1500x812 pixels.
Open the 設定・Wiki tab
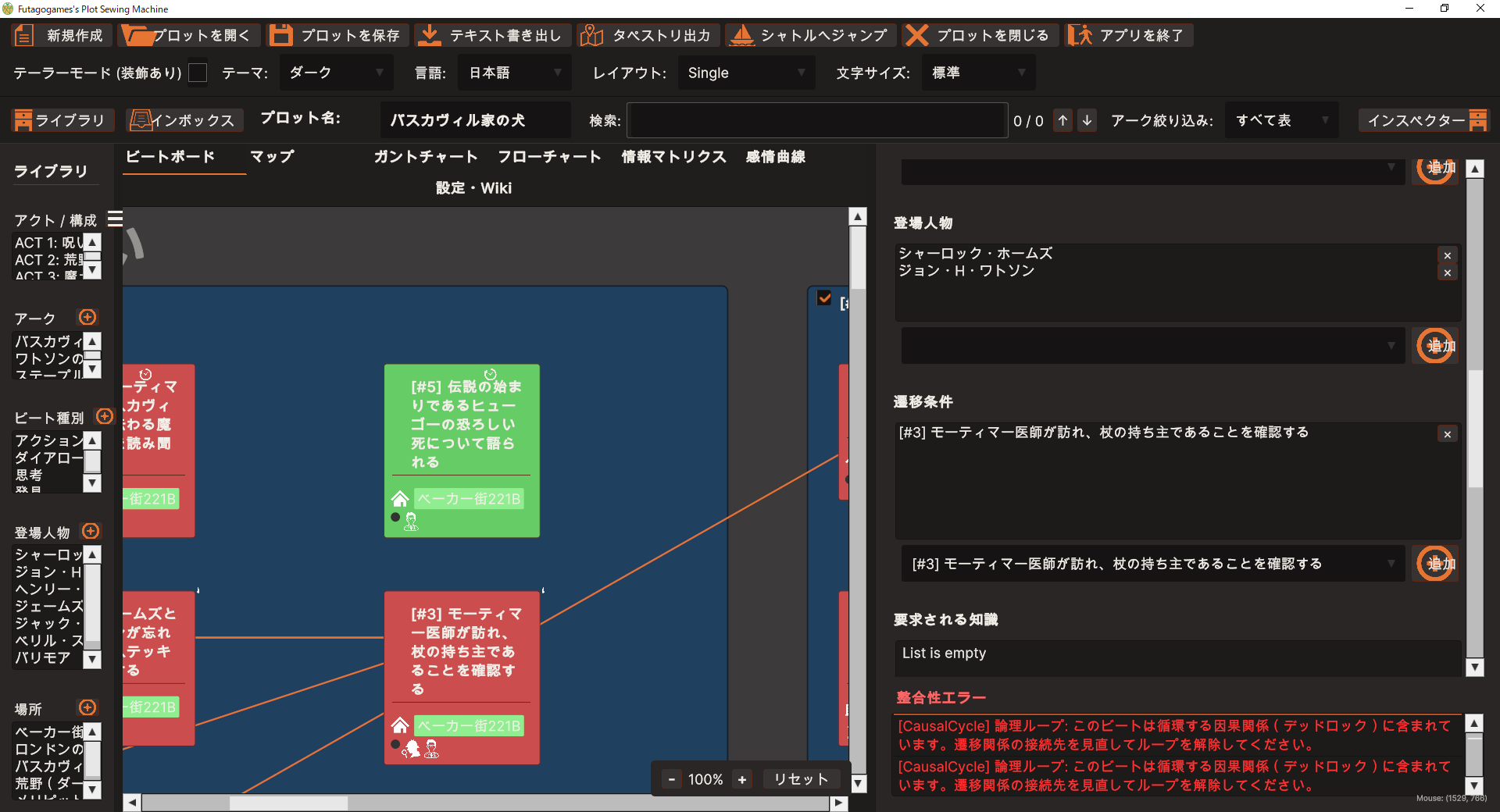[x=473, y=187]
